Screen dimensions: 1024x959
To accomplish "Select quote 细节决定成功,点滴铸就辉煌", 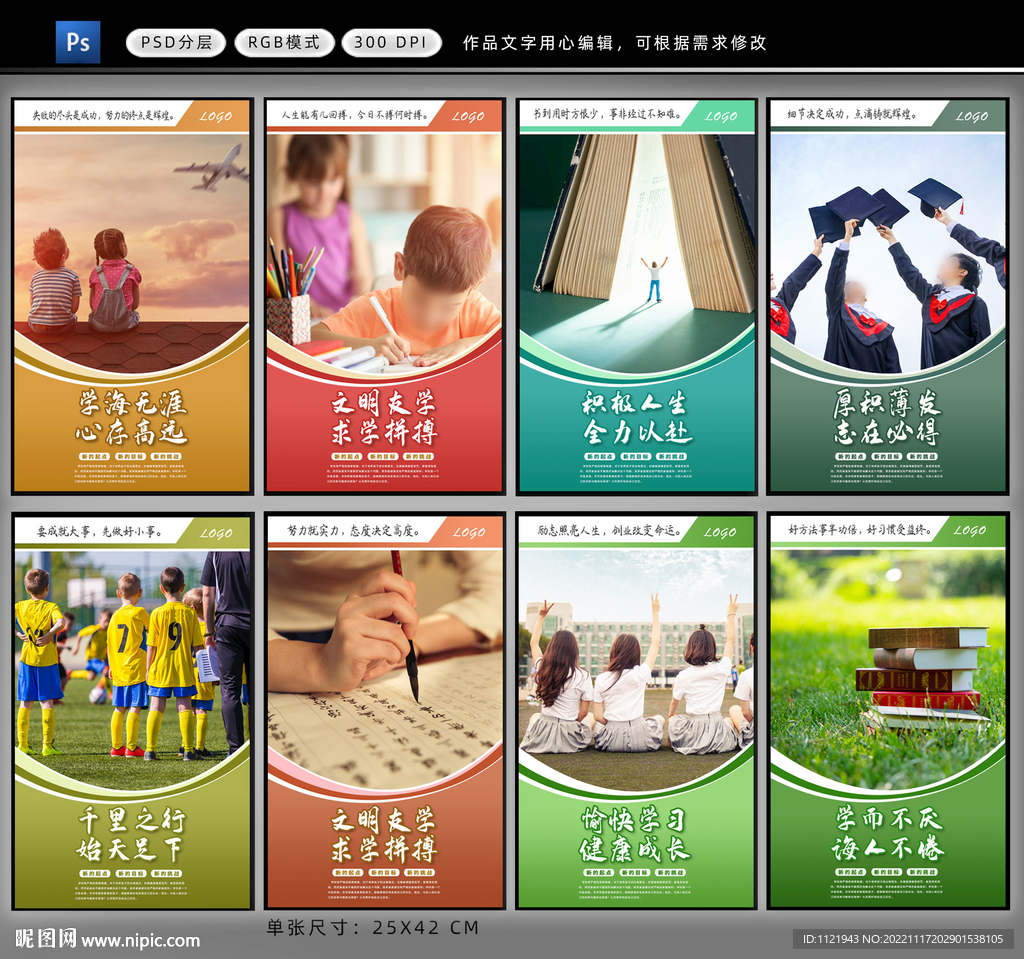I will tap(852, 114).
